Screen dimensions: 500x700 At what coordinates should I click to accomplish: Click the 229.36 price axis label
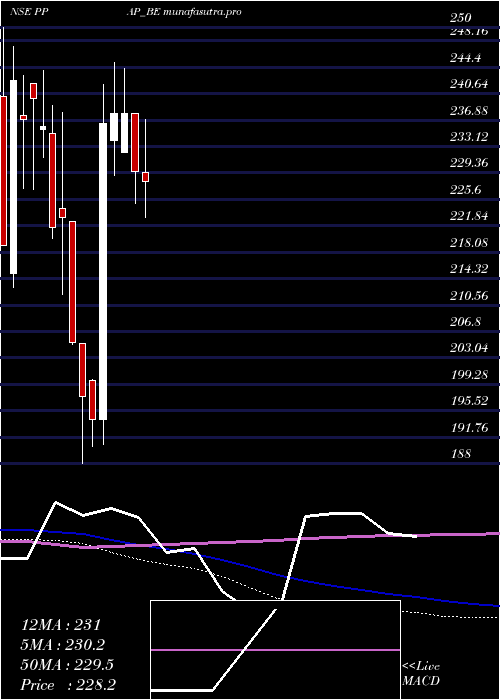pos(469,163)
